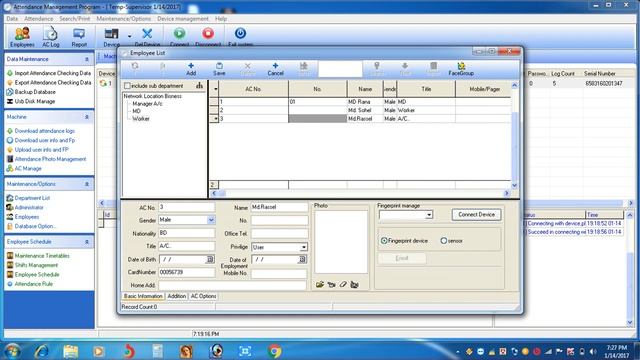Screen dimensions: 640x360
Task: Click the Name input field
Action: pos(279,207)
